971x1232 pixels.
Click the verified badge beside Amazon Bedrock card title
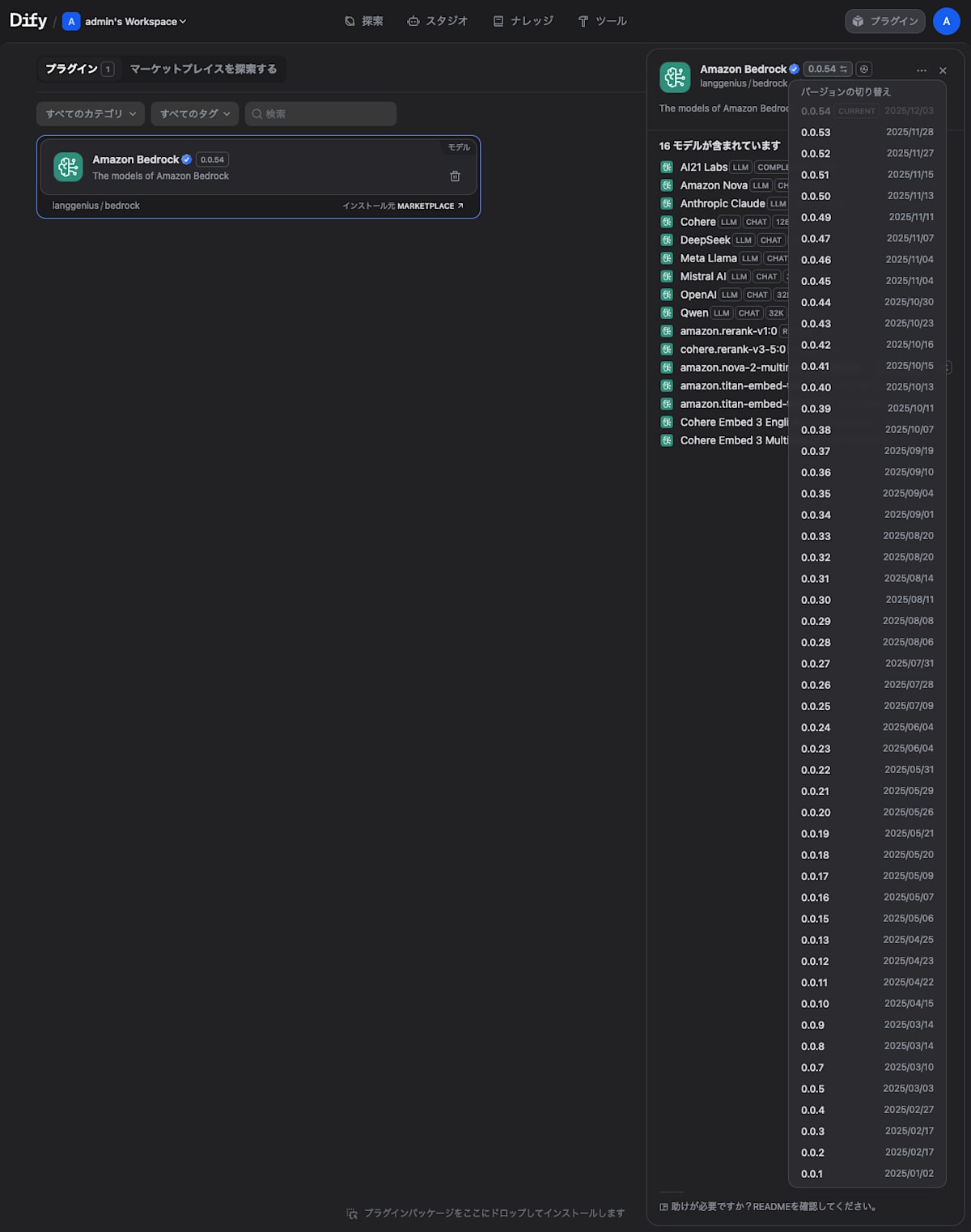[187, 159]
